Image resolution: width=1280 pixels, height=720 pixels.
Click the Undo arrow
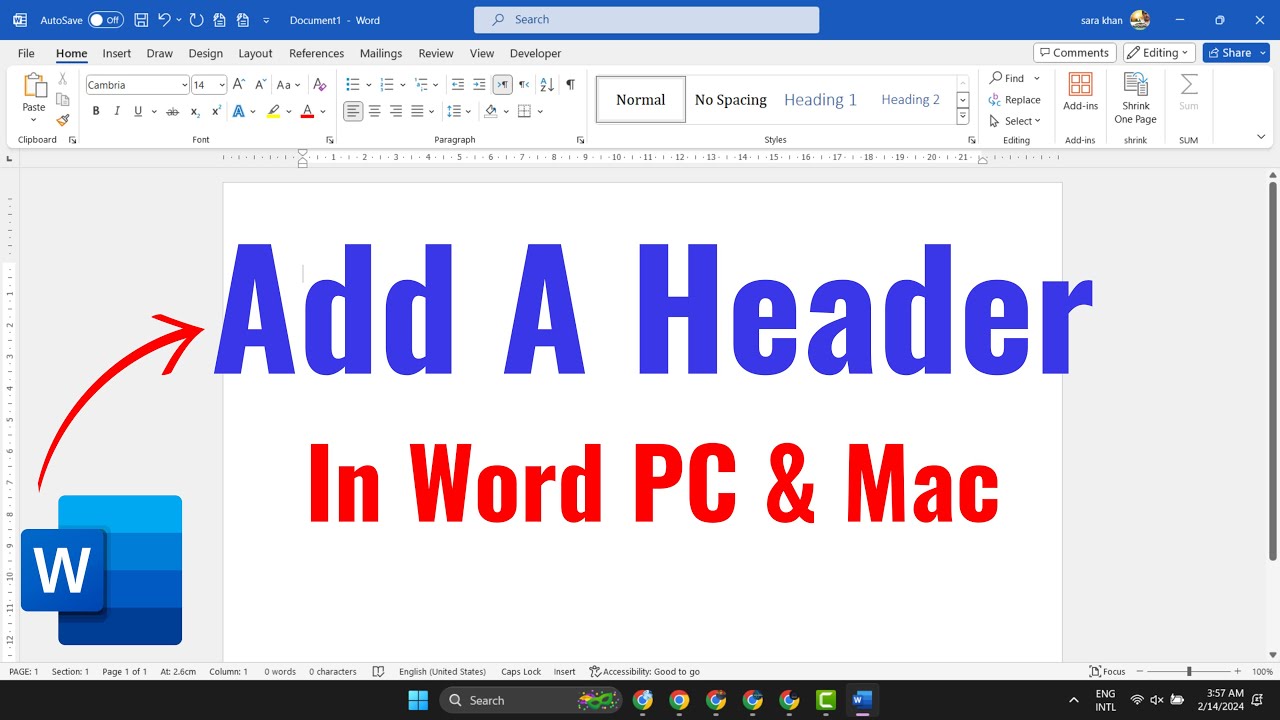[x=165, y=20]
